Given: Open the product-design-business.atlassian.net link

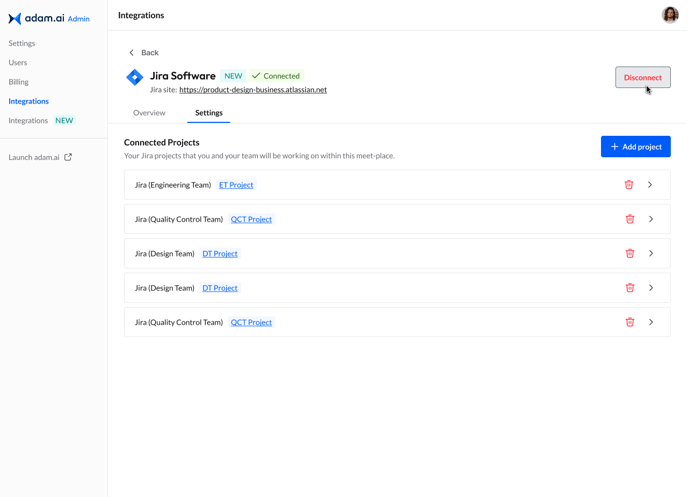Looking at the screenshot, I should [x=253, y=89].
